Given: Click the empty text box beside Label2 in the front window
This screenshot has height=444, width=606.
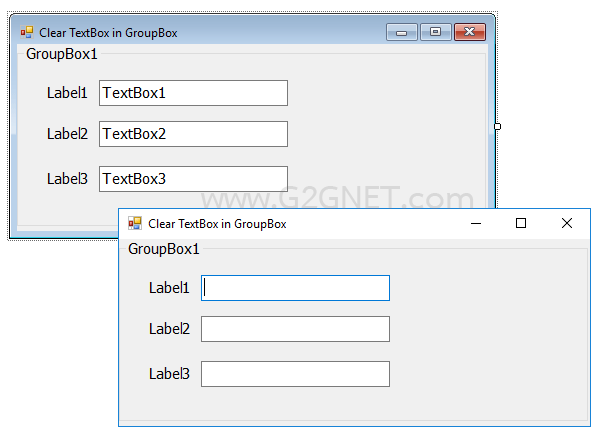Looking at the screenshot, I should click(x=295, y=329).
